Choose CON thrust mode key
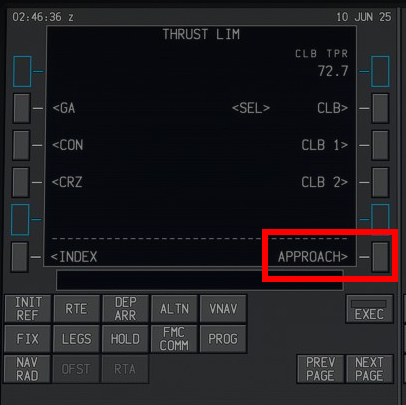Image resolution: width=406 pixels, height=405 pixels. tap(21, 145)
